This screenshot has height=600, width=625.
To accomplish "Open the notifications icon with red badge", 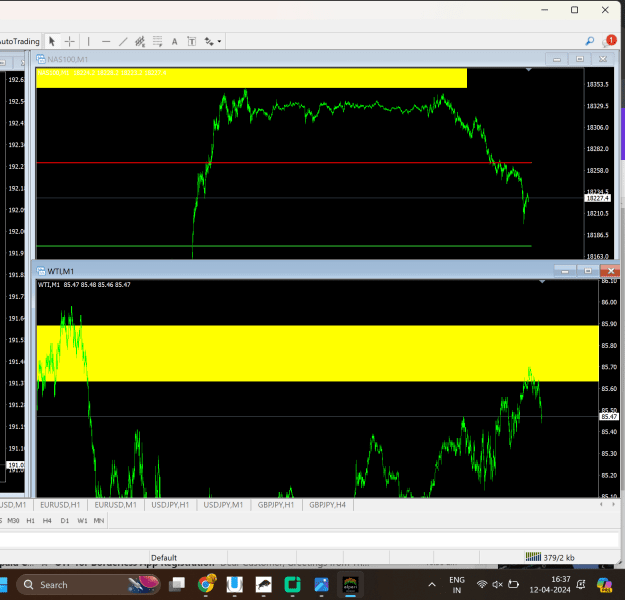I will [610, 41].
